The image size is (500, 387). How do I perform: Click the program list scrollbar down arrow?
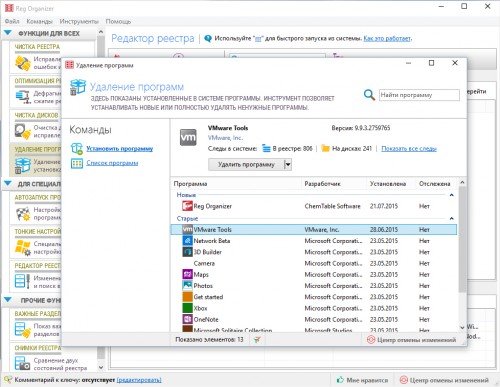(x=462, y=328)
